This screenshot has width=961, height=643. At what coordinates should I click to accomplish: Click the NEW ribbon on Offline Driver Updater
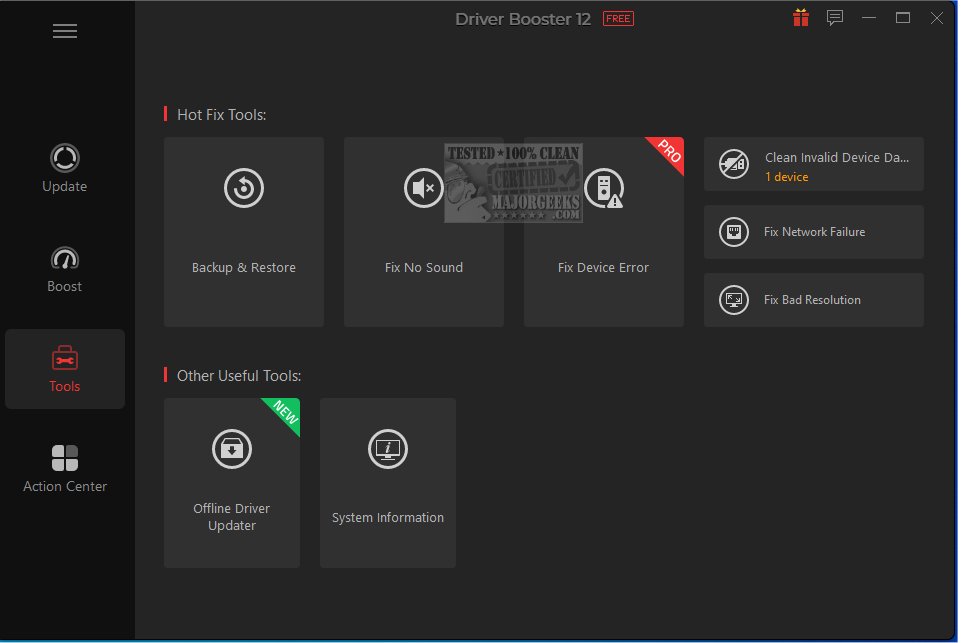pyautogui.click(x=284, y=413)
